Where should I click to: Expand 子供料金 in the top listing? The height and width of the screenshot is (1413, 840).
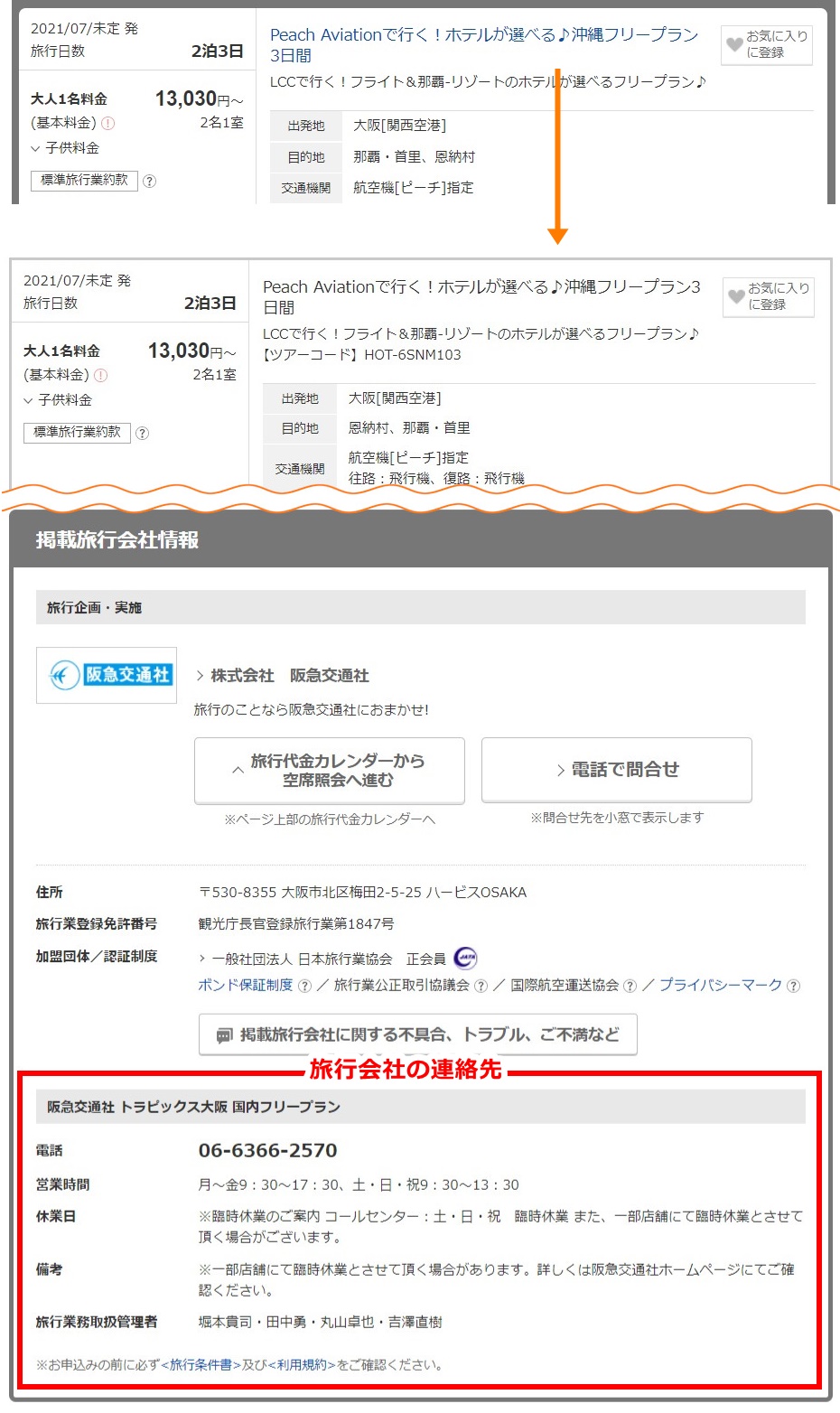point(65,148)
